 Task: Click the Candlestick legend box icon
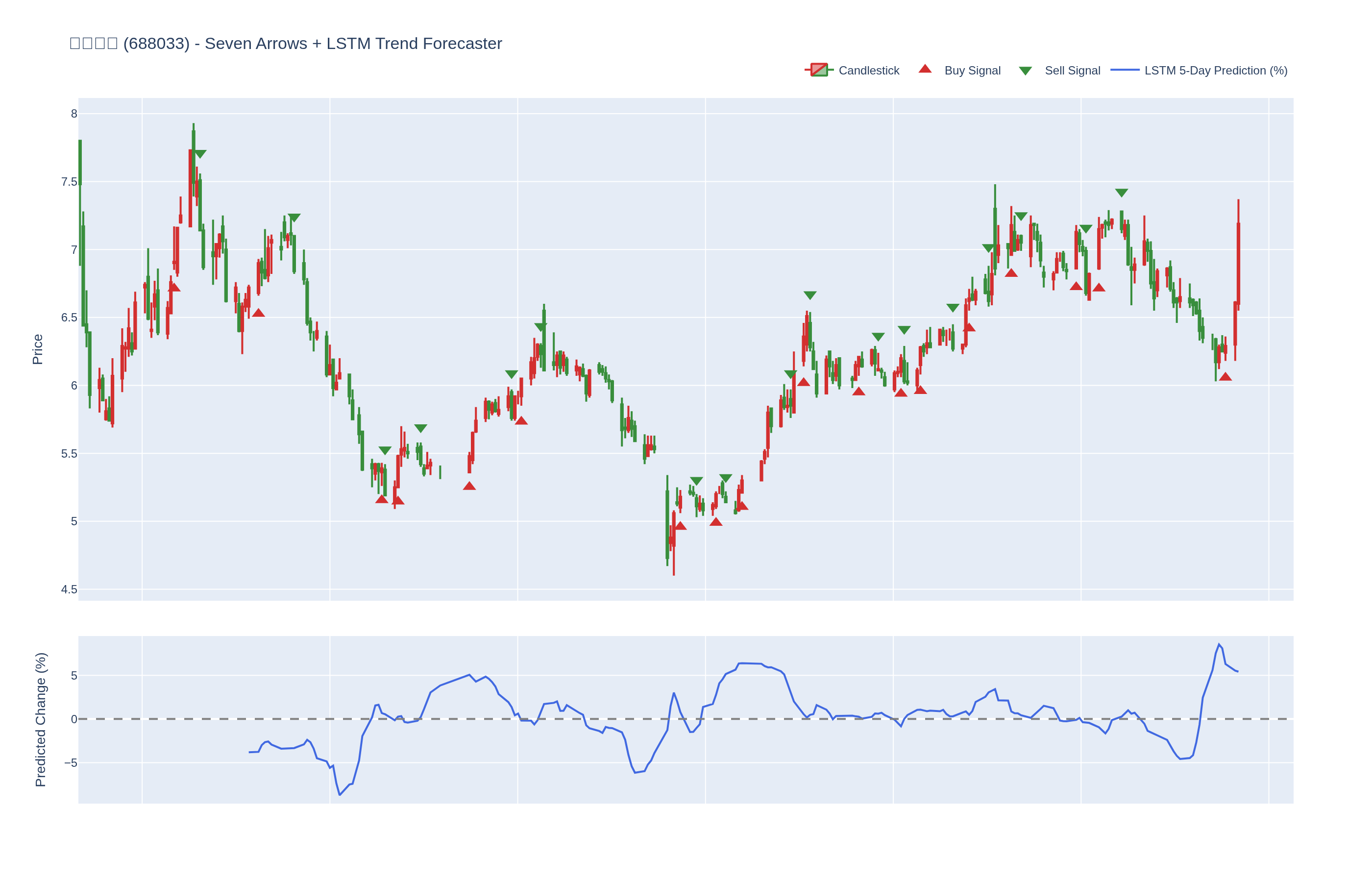point(819,70)
